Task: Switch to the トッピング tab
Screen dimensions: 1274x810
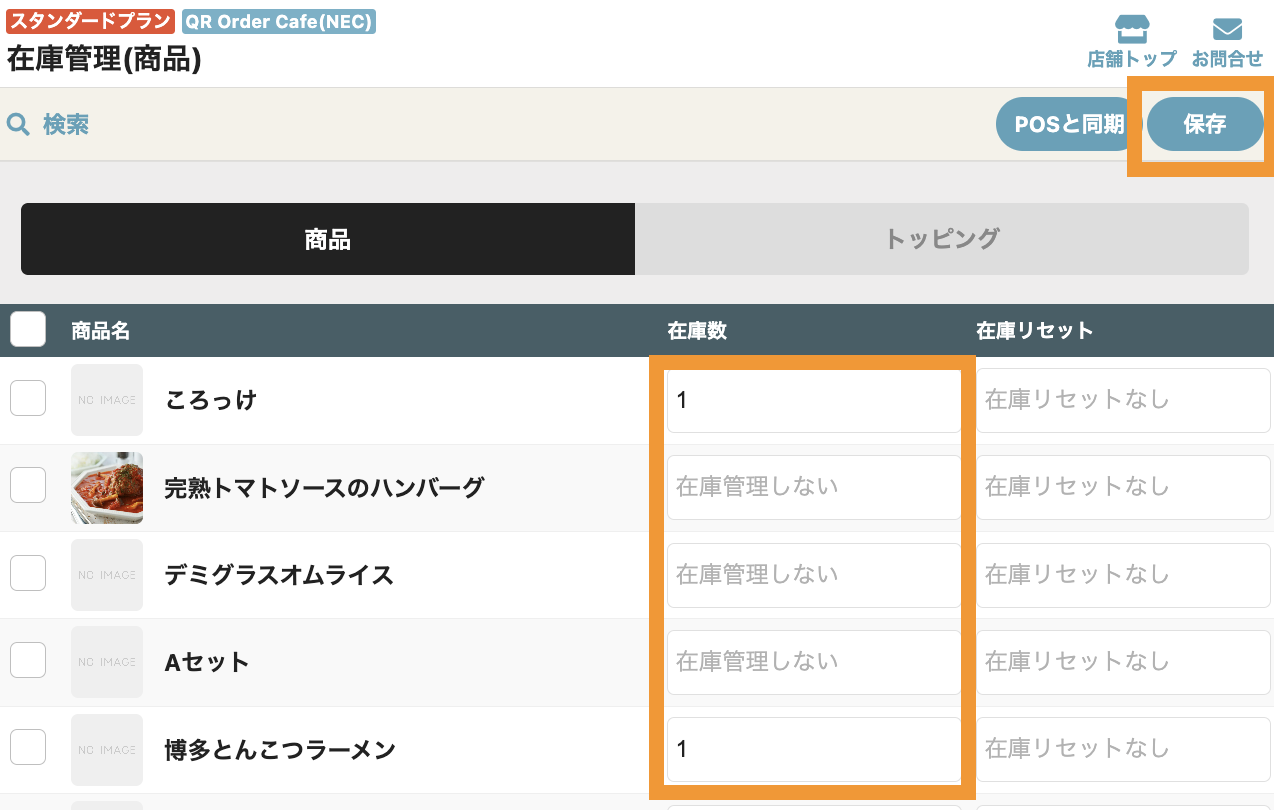Action: click(x=941, y=239)
